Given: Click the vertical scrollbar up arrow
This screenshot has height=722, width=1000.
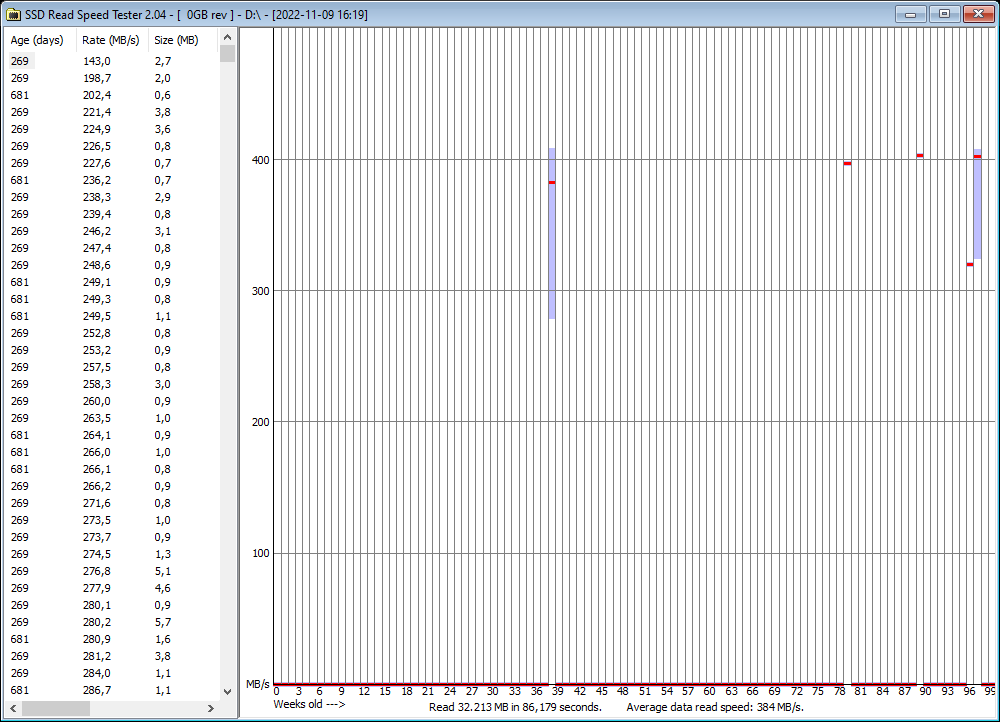Looking at the screenshot, I should click(227, 36).
